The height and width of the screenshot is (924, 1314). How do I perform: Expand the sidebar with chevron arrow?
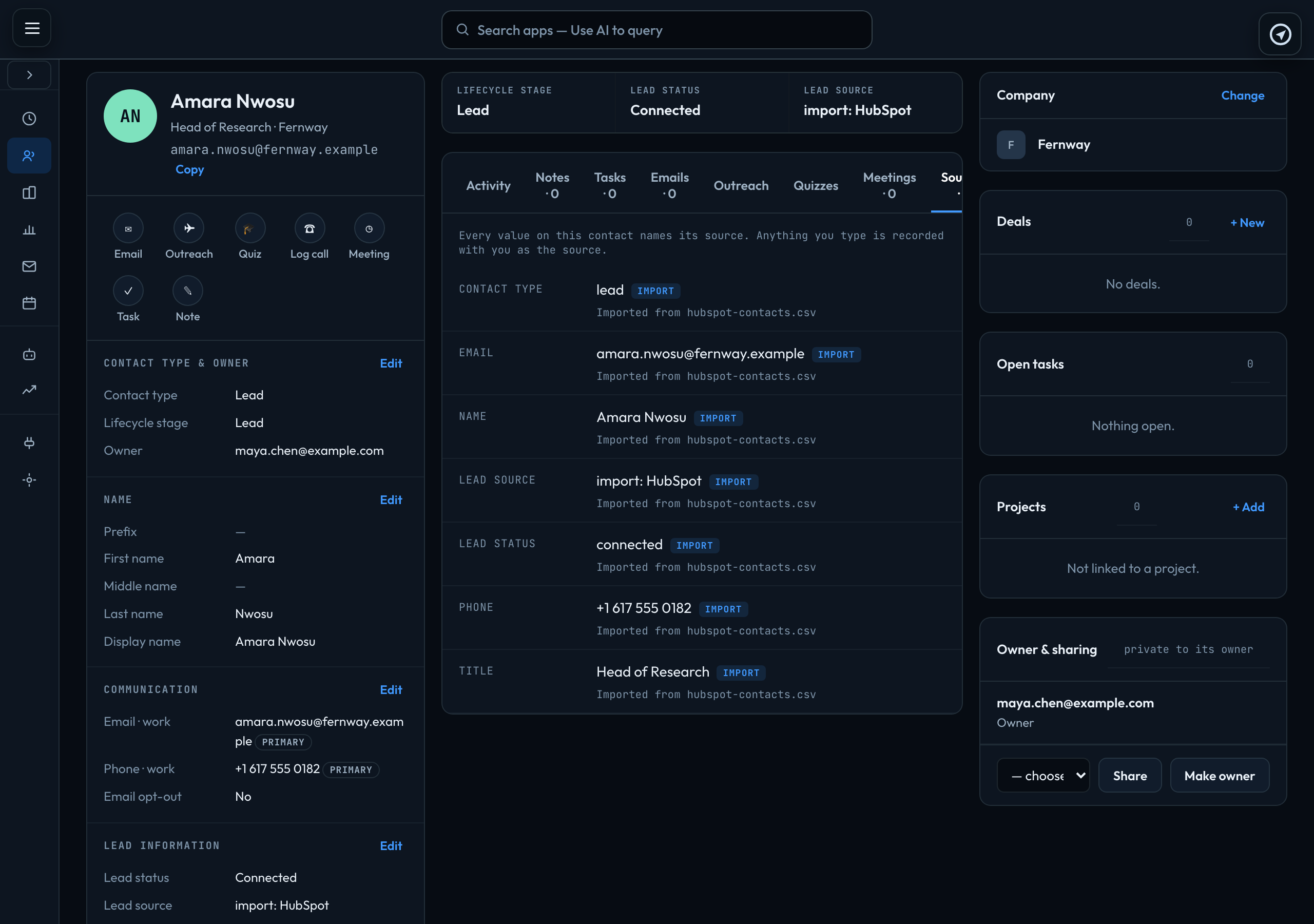coord(29,75)
